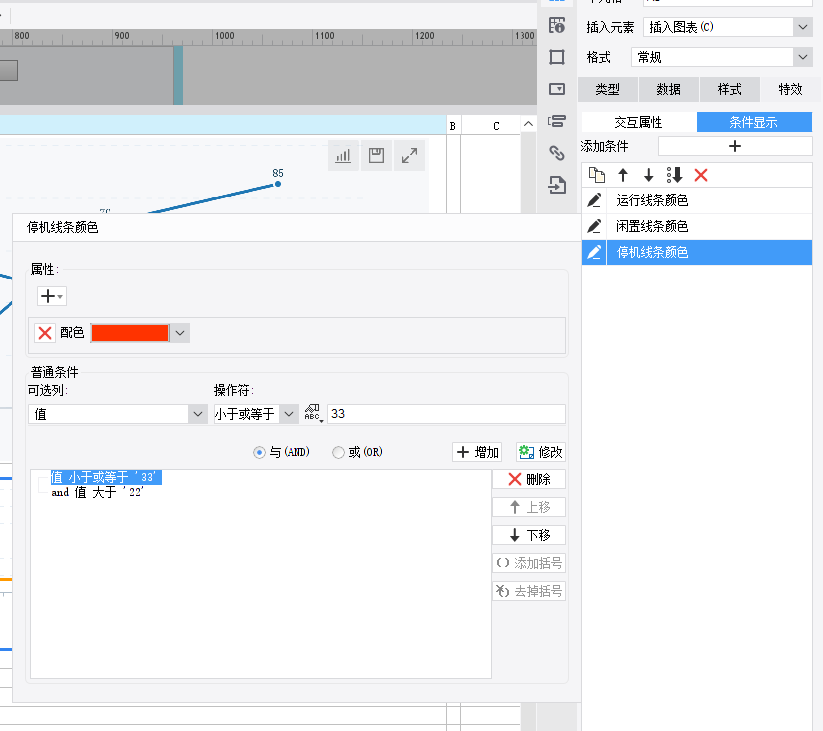Switch to the 交互属性 tab

pos(638,122)
